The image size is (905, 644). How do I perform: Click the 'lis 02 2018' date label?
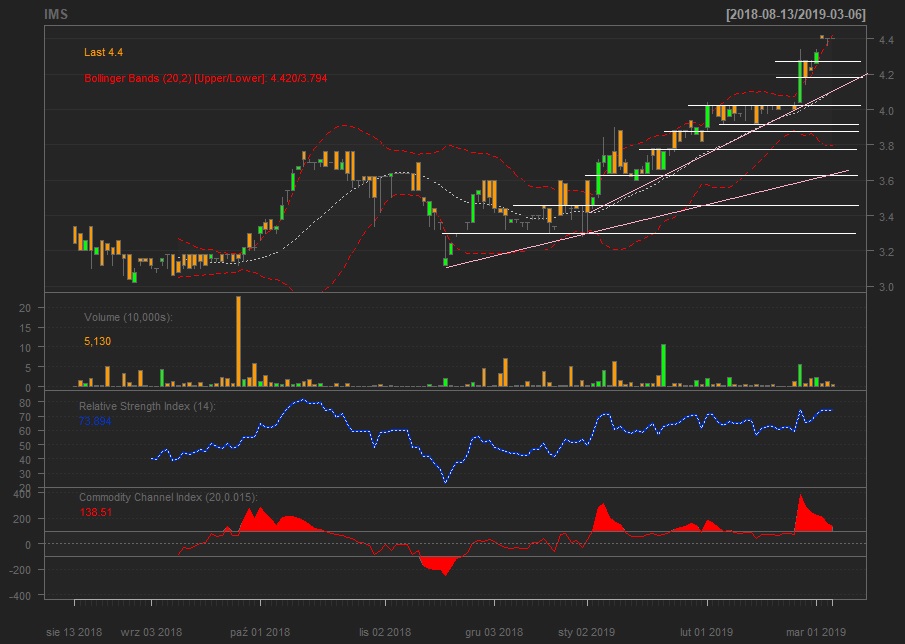pyautogui.click(x=385, y=632)
